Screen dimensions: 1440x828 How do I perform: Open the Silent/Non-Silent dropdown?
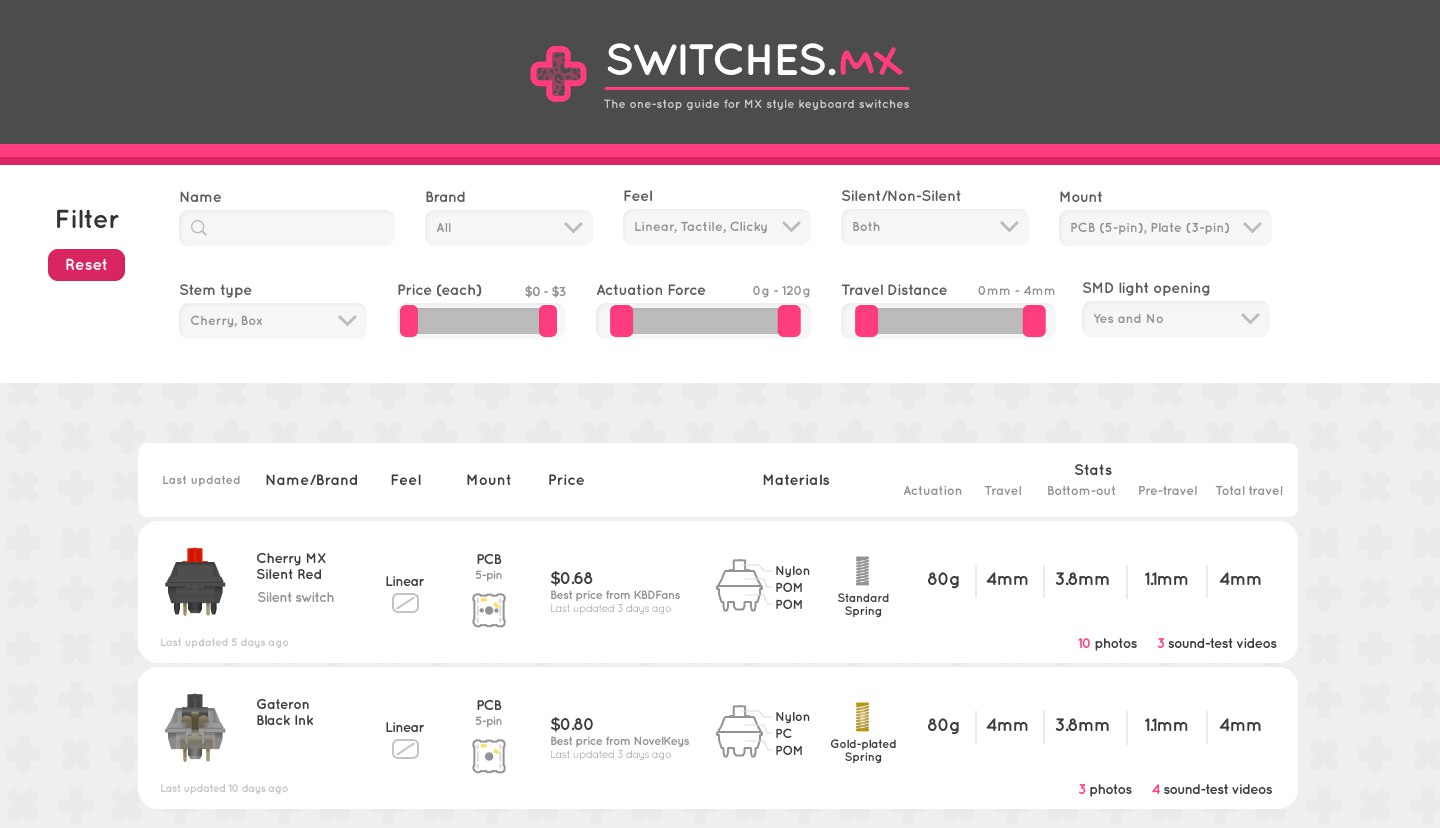point(935,227)
